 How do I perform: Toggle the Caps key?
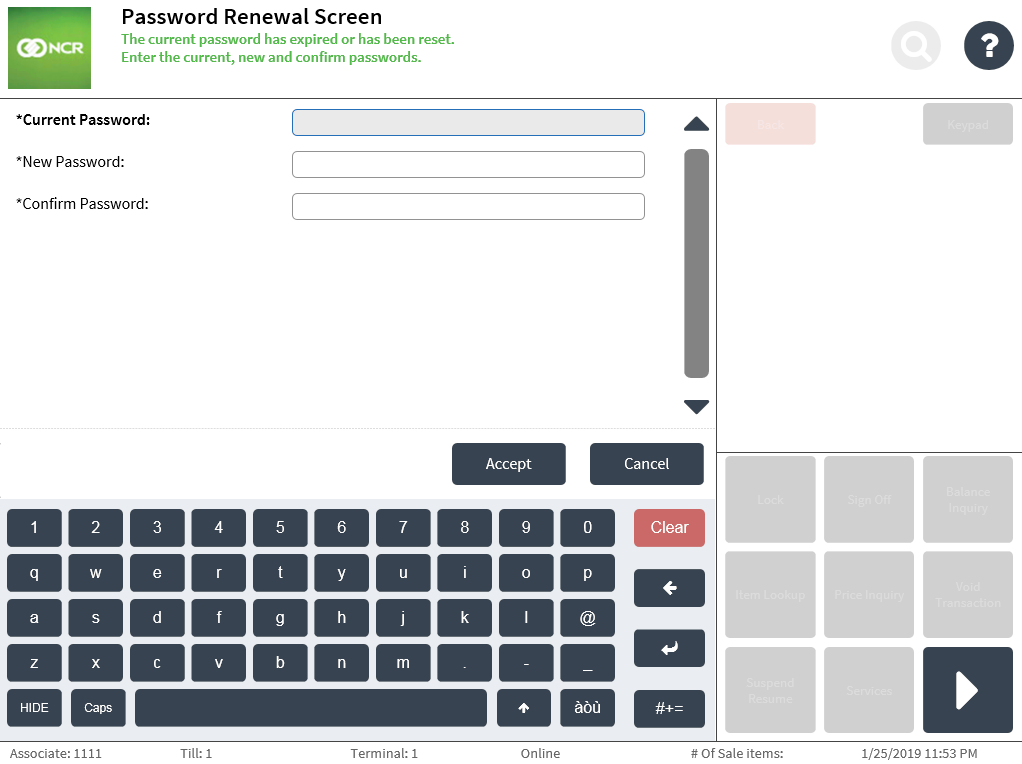click(x=98, y=708)
